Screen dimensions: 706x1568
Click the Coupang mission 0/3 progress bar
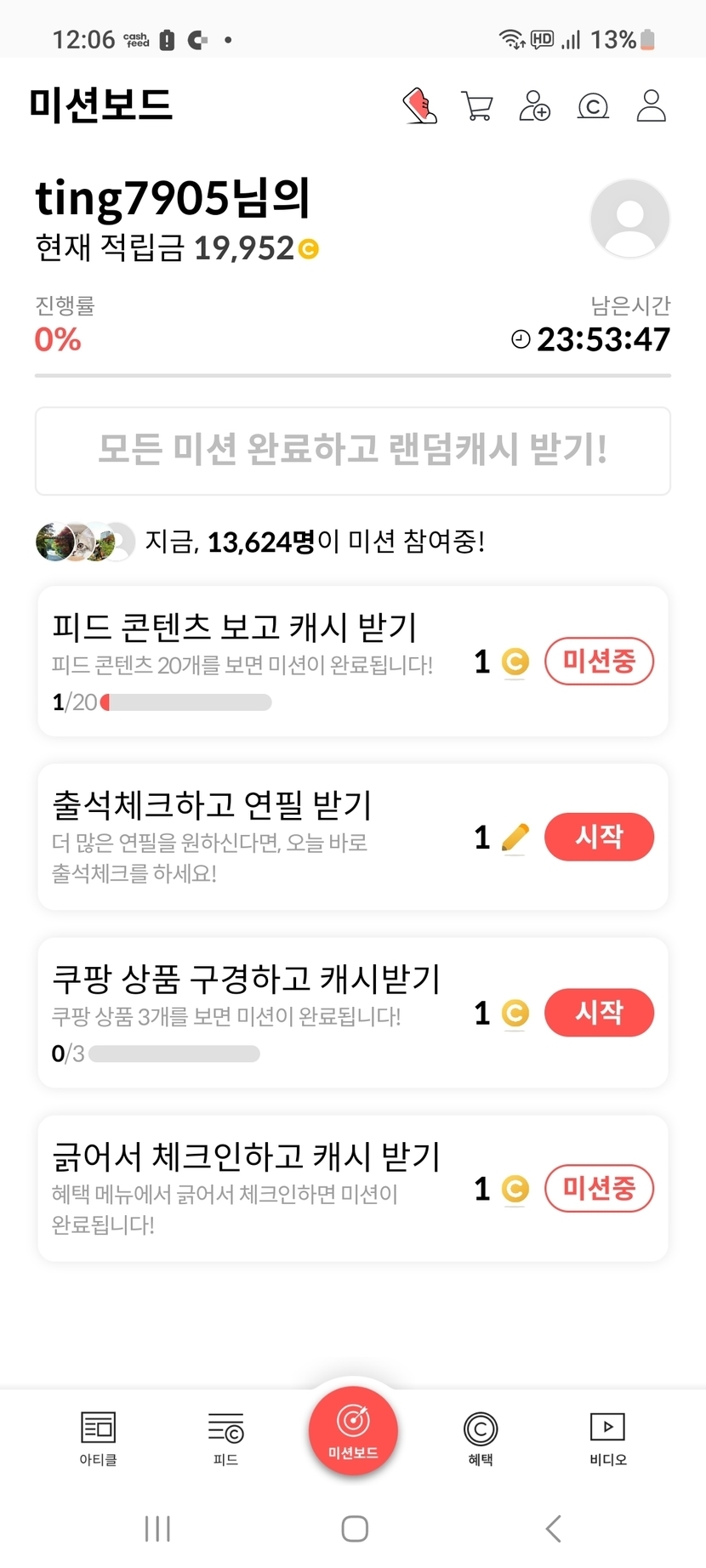tap(174, 1054)
